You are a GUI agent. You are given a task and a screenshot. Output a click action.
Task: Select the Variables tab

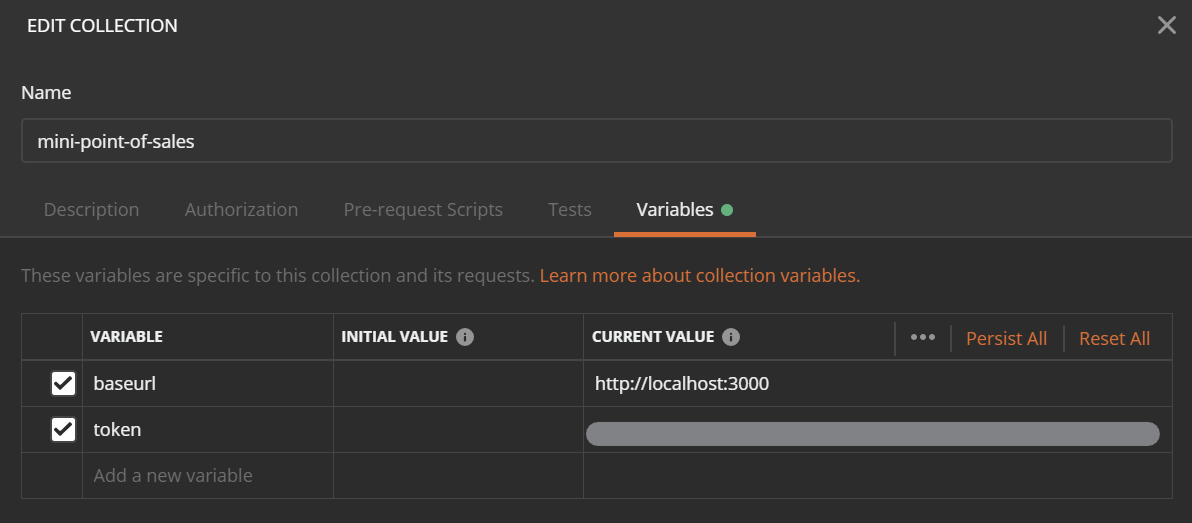pos(675,210)
